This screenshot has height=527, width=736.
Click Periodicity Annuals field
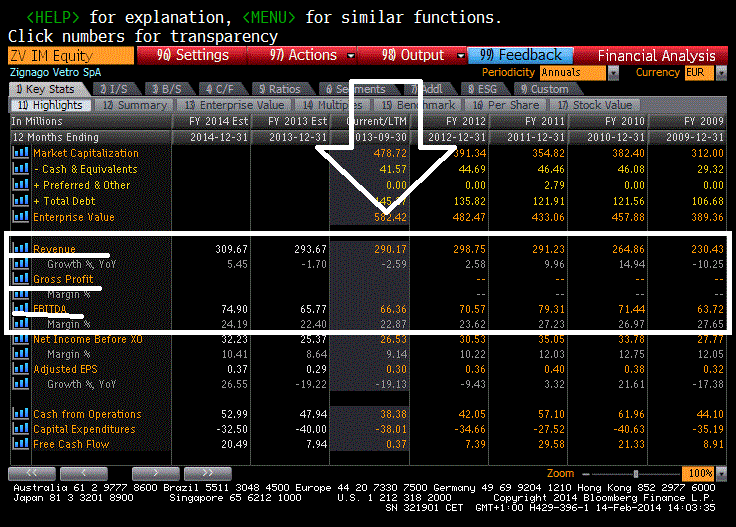573,73
